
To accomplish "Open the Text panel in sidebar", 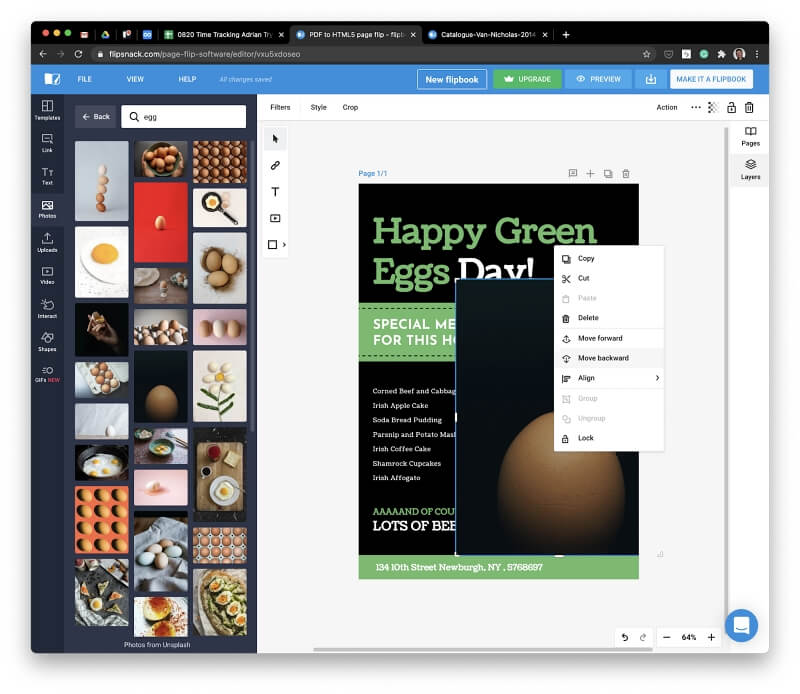I will tap(47, 176).
